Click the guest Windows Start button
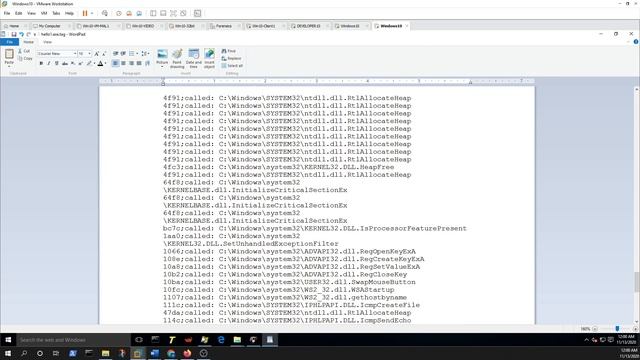This screenshot has width=640, height=360. coord(8,340)
